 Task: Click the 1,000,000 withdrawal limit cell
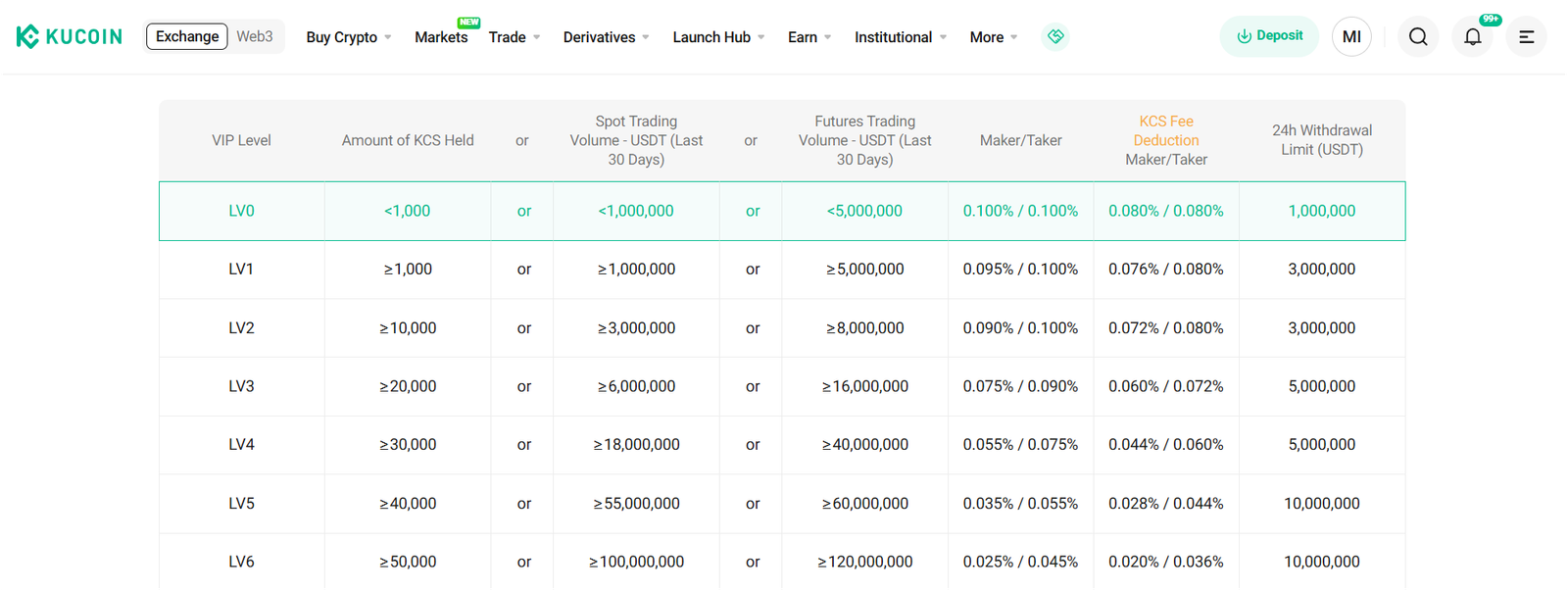point(1322,211)
